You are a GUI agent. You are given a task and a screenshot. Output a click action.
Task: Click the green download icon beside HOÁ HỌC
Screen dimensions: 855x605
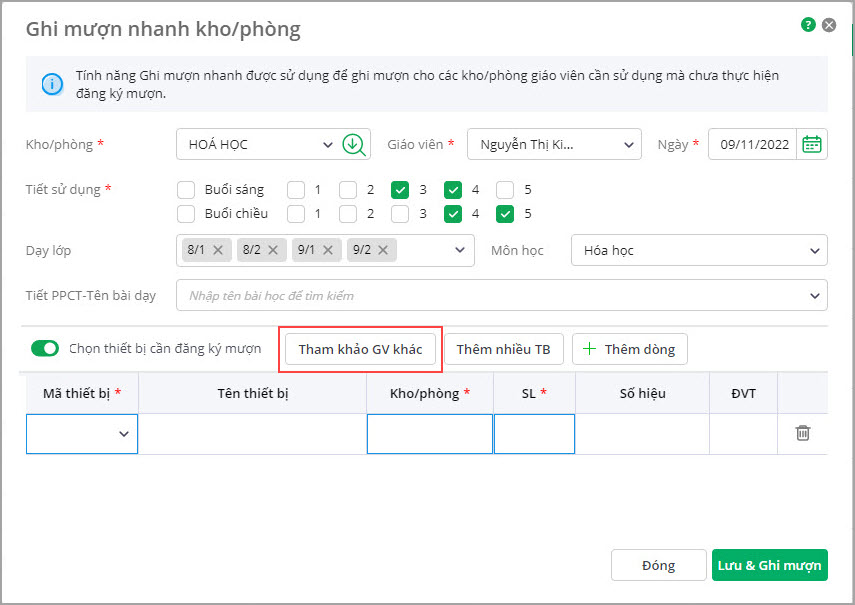point(353,144)
